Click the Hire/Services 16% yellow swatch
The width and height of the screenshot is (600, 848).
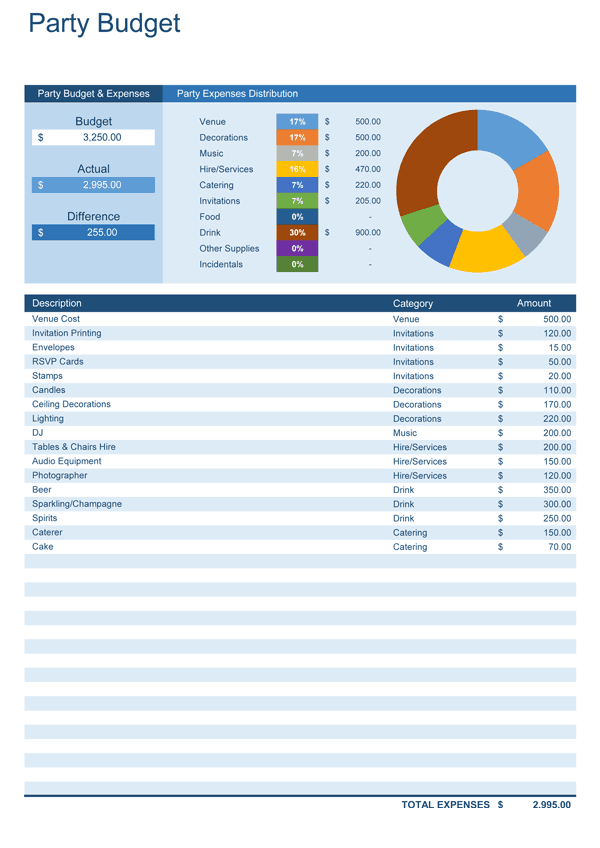[297, 170]
